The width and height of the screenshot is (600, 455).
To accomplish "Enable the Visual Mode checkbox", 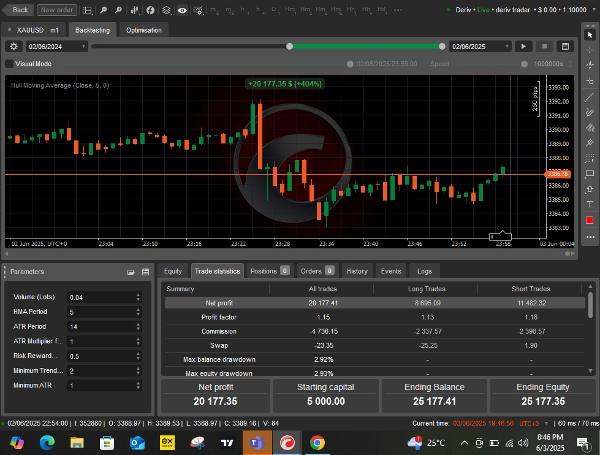I will (x=9, y=64).
